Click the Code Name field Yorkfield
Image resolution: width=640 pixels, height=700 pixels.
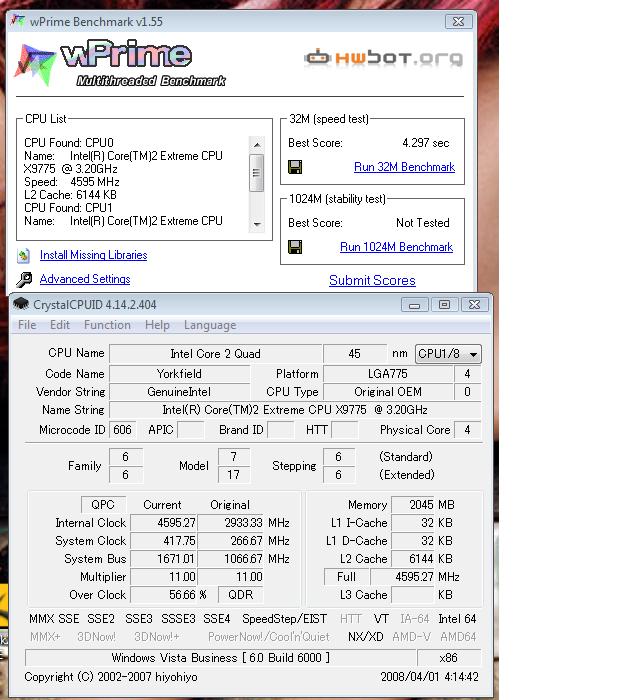tap(179, 374)
